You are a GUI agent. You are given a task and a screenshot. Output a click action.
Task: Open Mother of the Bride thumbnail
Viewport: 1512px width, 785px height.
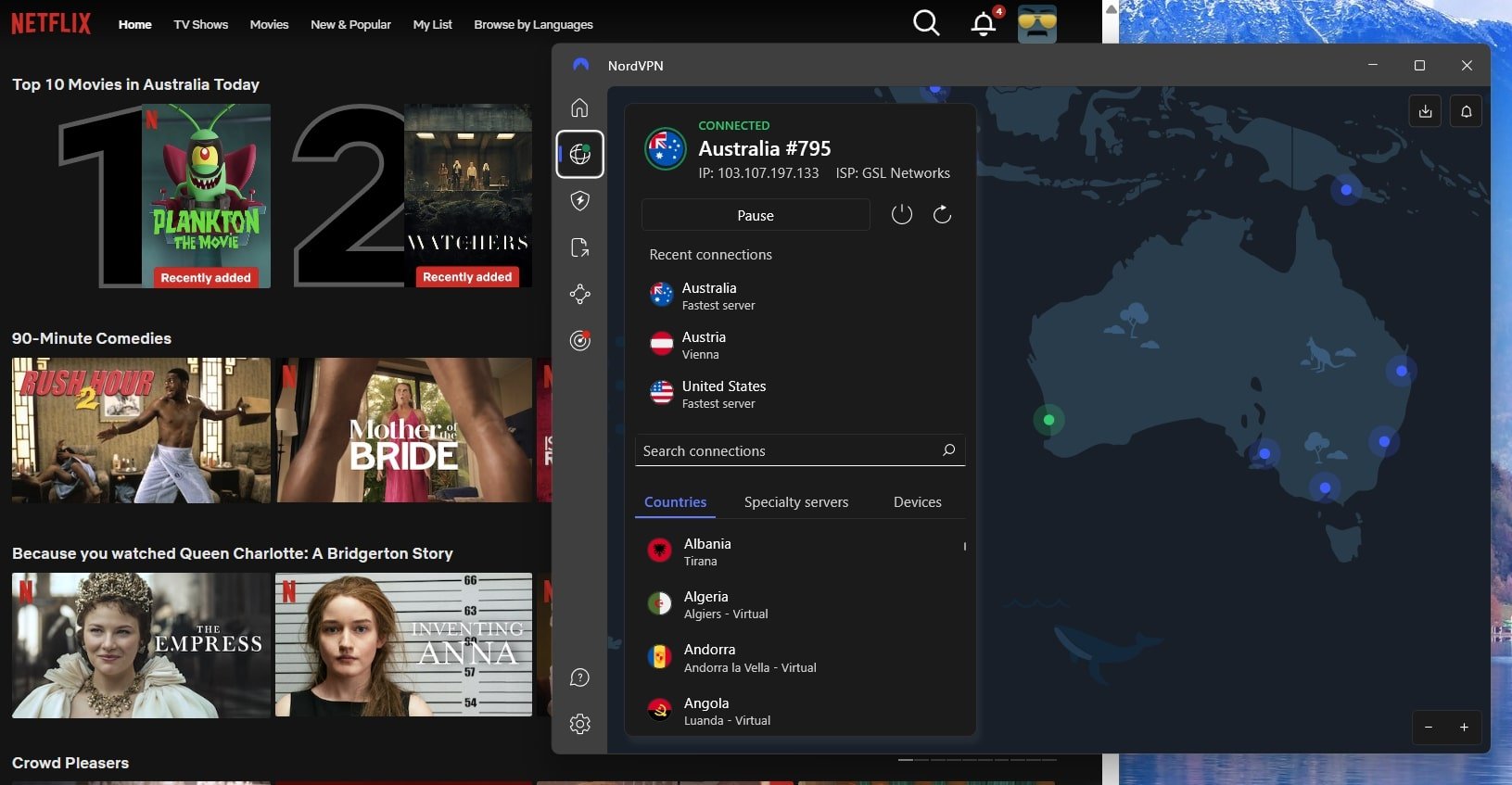[x=403, y=430]
